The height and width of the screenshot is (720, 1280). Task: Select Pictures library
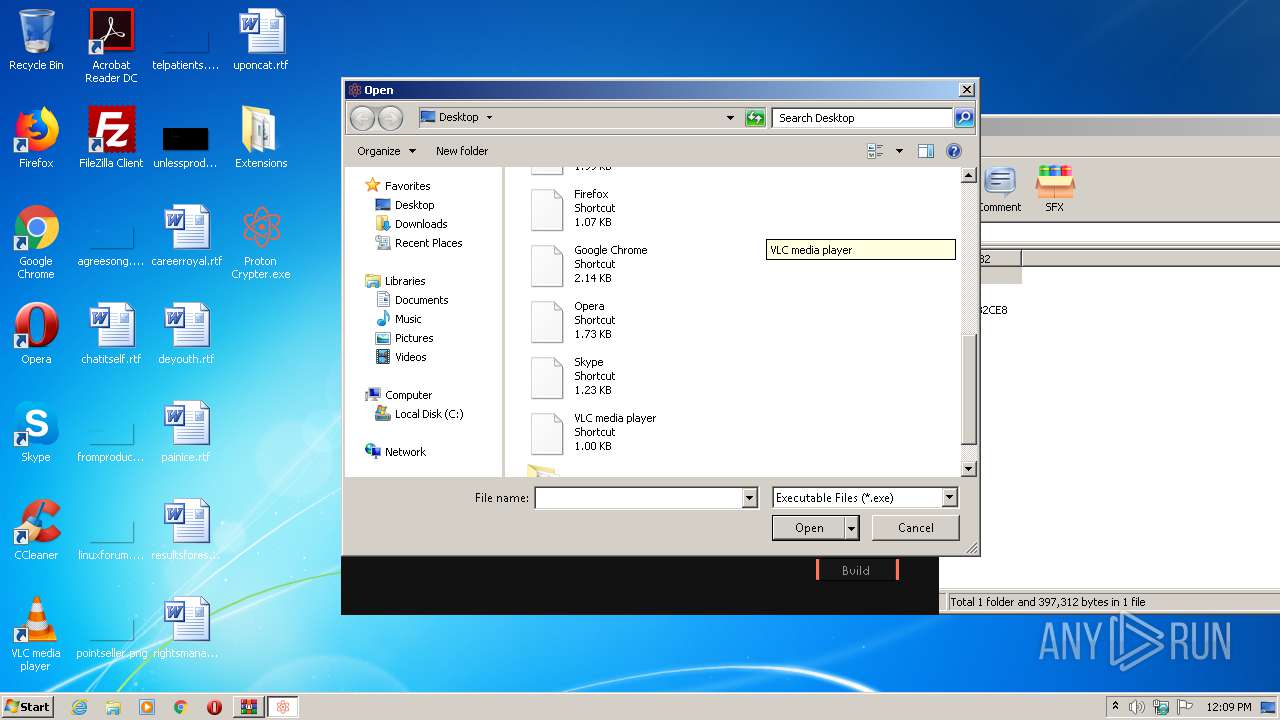click(x=404, y=338)
